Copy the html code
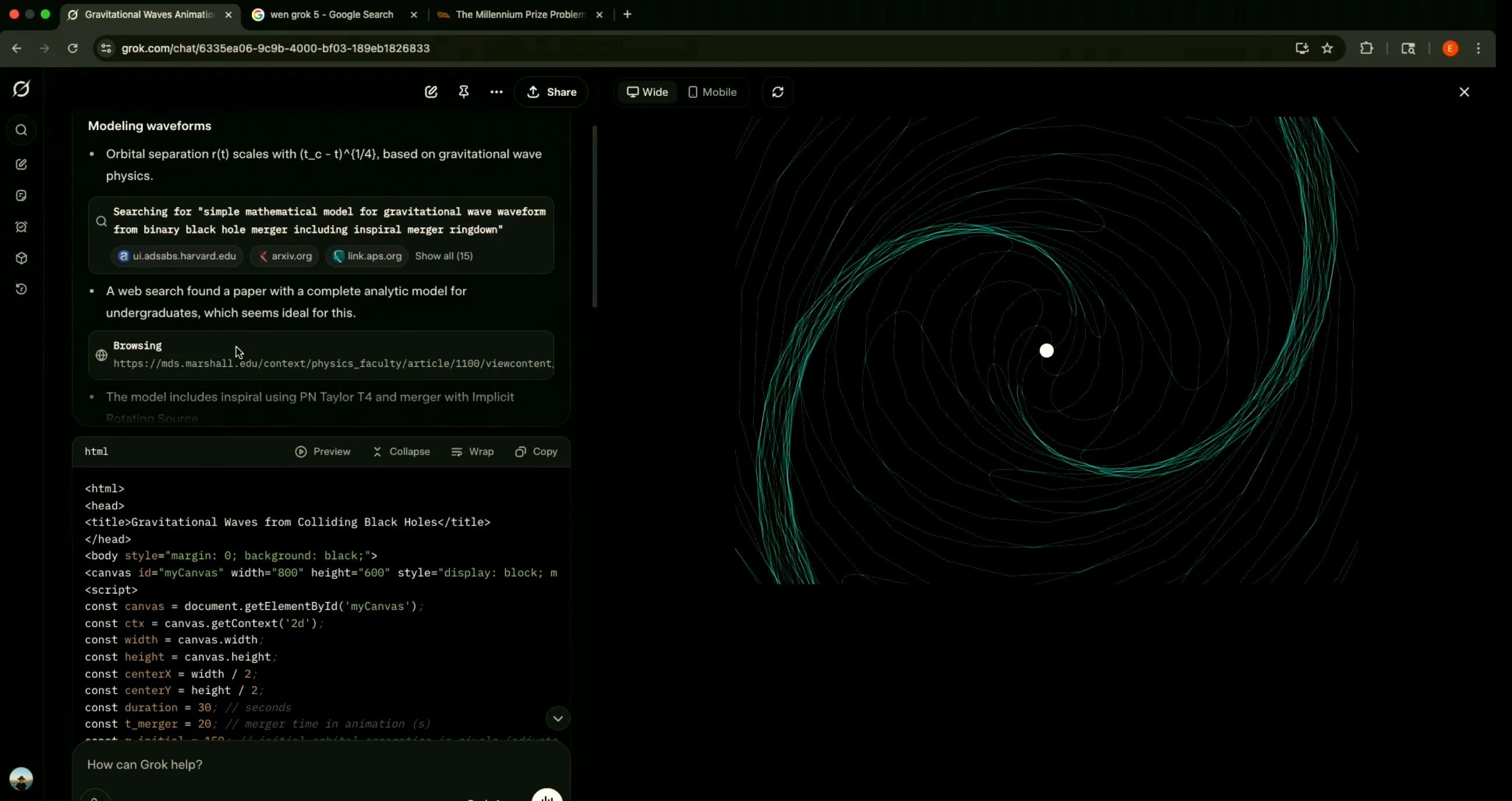1512x801 pixels. pyautogui.click(x=537, y=452)
